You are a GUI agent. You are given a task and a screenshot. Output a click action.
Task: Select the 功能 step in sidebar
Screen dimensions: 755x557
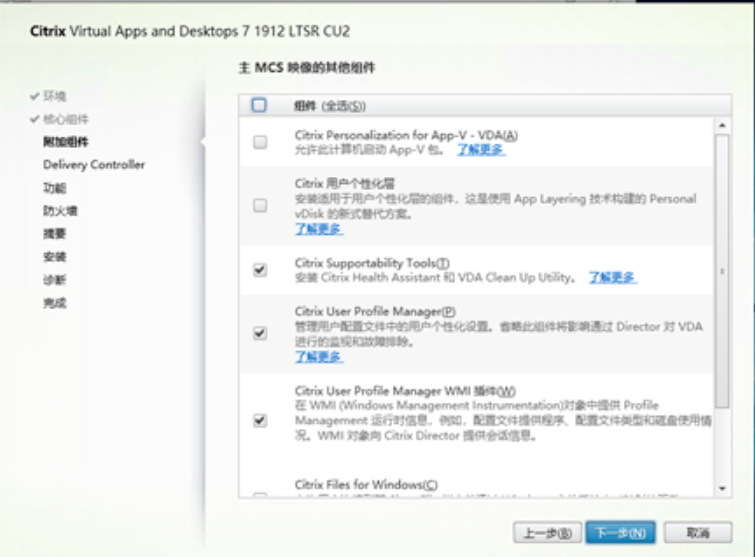pyautogui.click(x=54, y=188)
